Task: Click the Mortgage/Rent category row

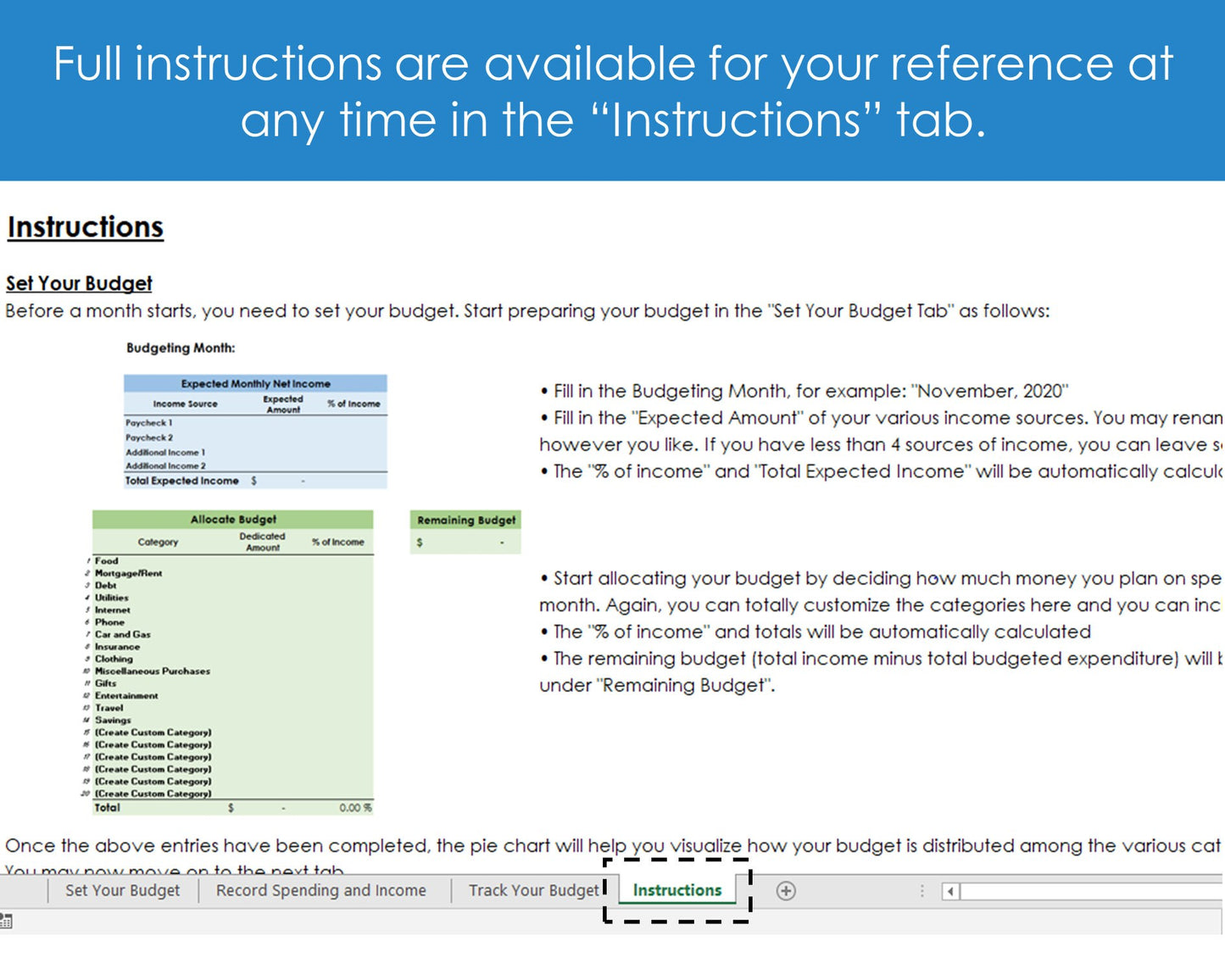Action: pyautogui.click(x=128, y=573)
